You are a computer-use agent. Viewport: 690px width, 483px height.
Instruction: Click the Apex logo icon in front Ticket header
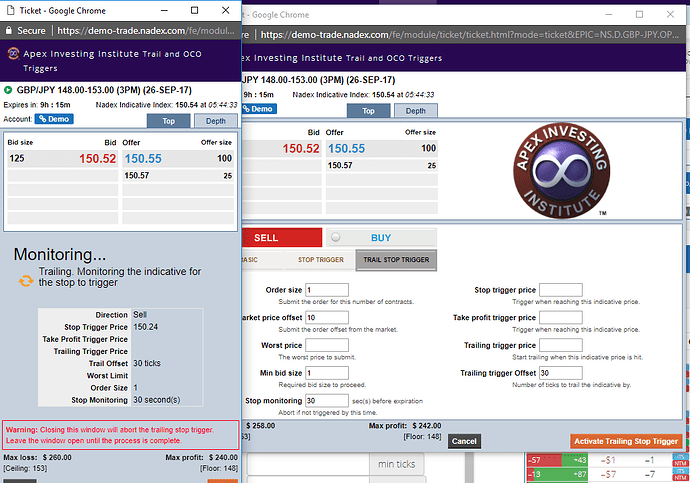(x=13, y=54)
